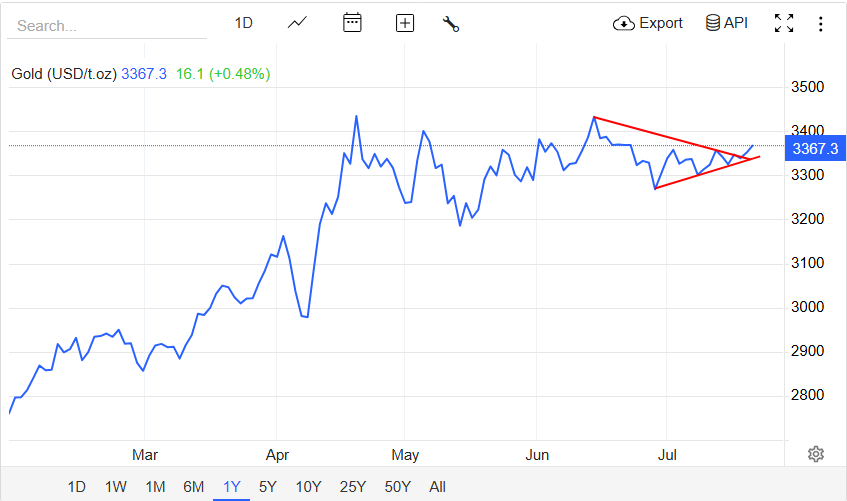Choose the 10Y range tab
This screenshot has height=501, width=847.
pyautogui.click(x=308, y=487)
